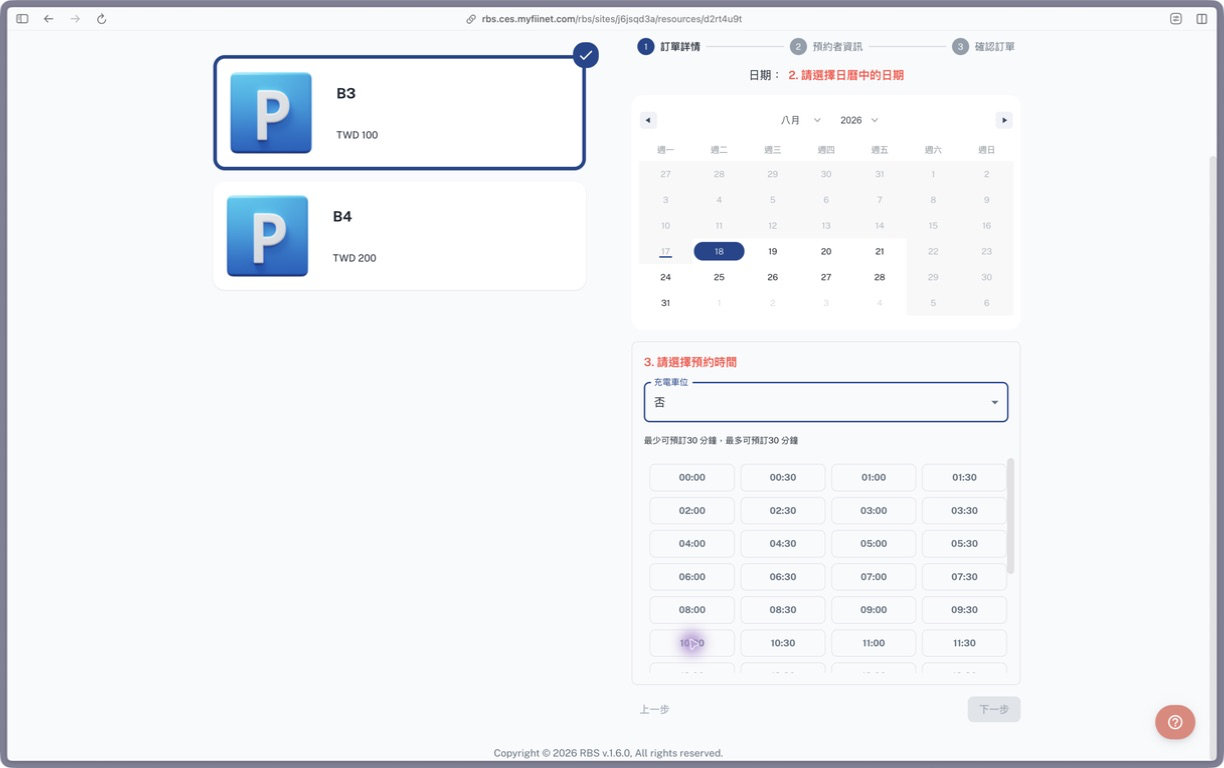Click the 下一步 button
The width and height of the screenshot is (1224, 768).
point(994,709)
